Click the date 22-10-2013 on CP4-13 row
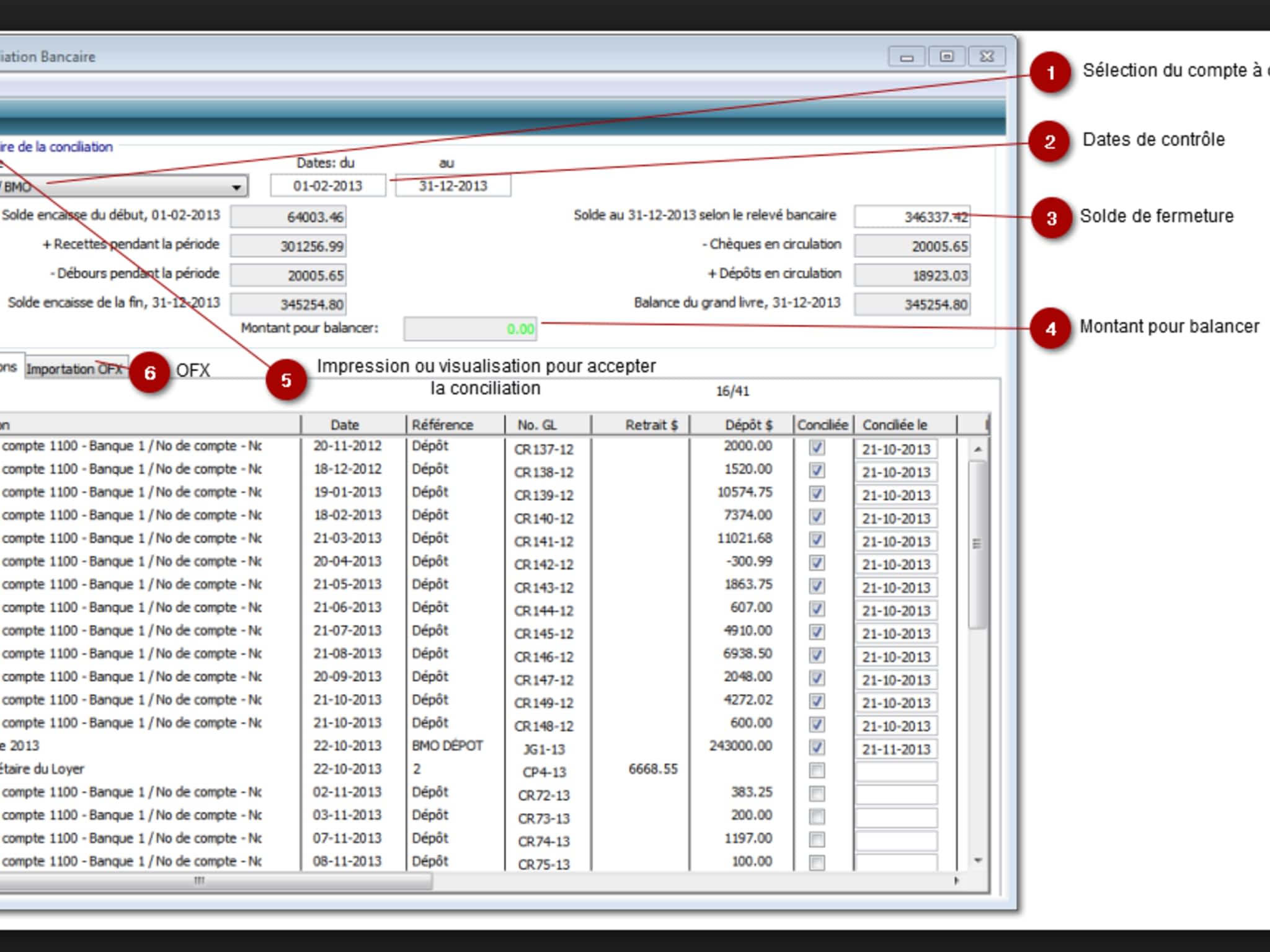 click(347, 769)
